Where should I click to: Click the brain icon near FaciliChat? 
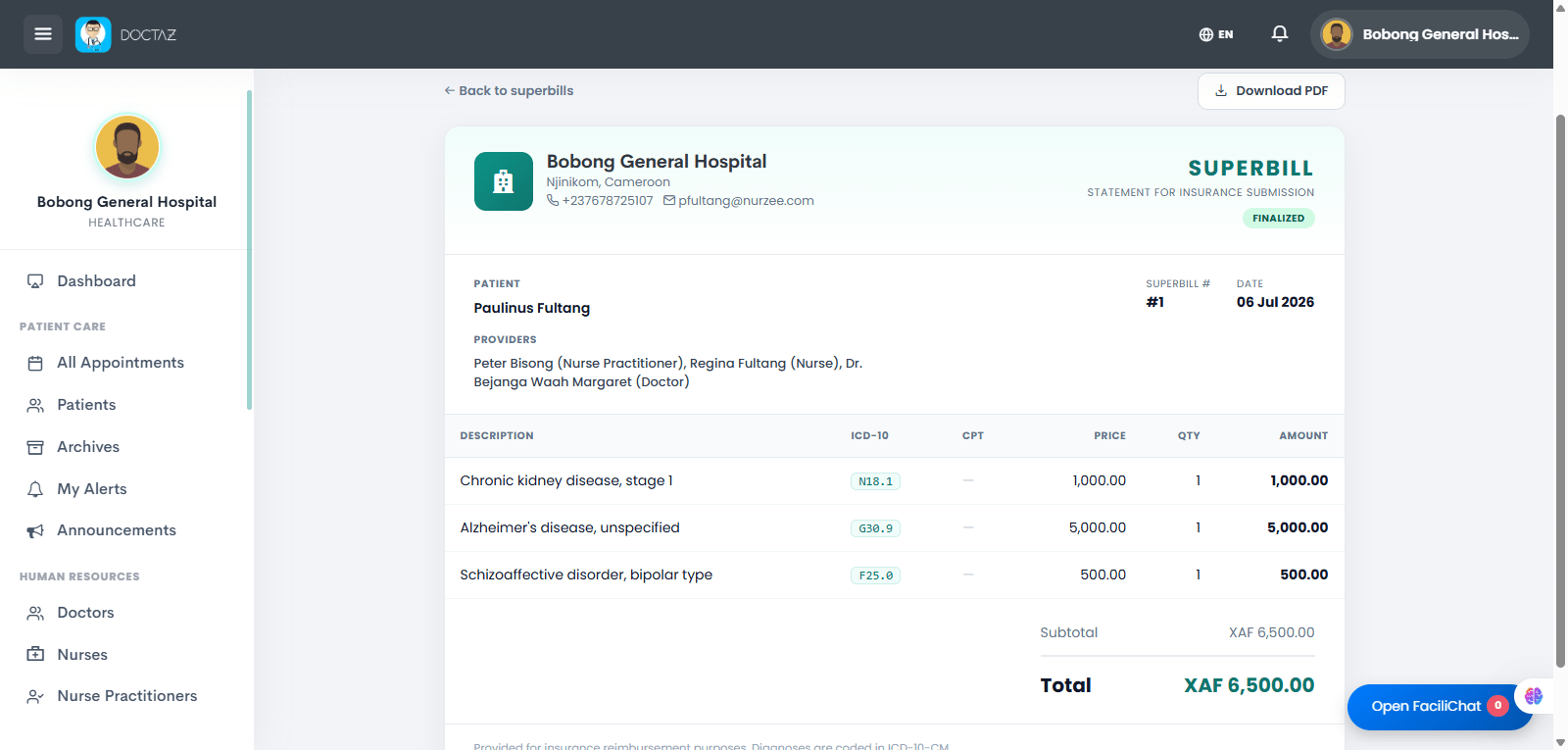1534,696
